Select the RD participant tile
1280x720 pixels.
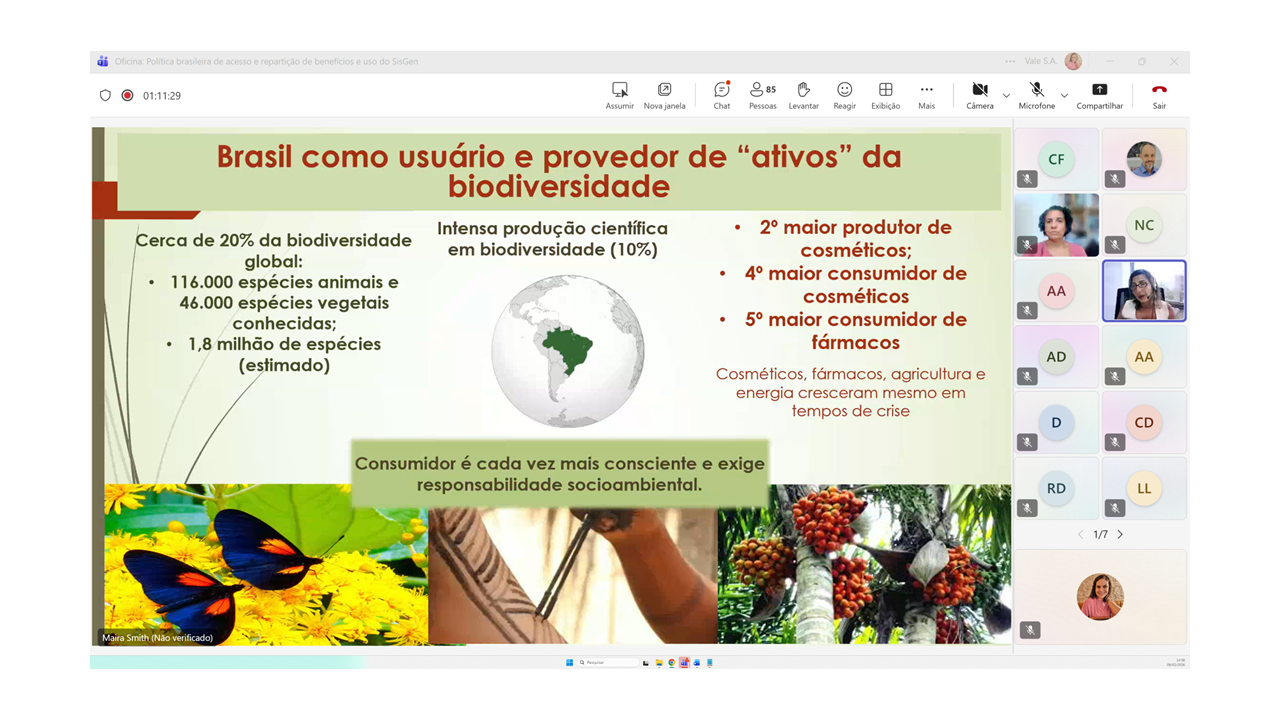(x=1056, y=488)
